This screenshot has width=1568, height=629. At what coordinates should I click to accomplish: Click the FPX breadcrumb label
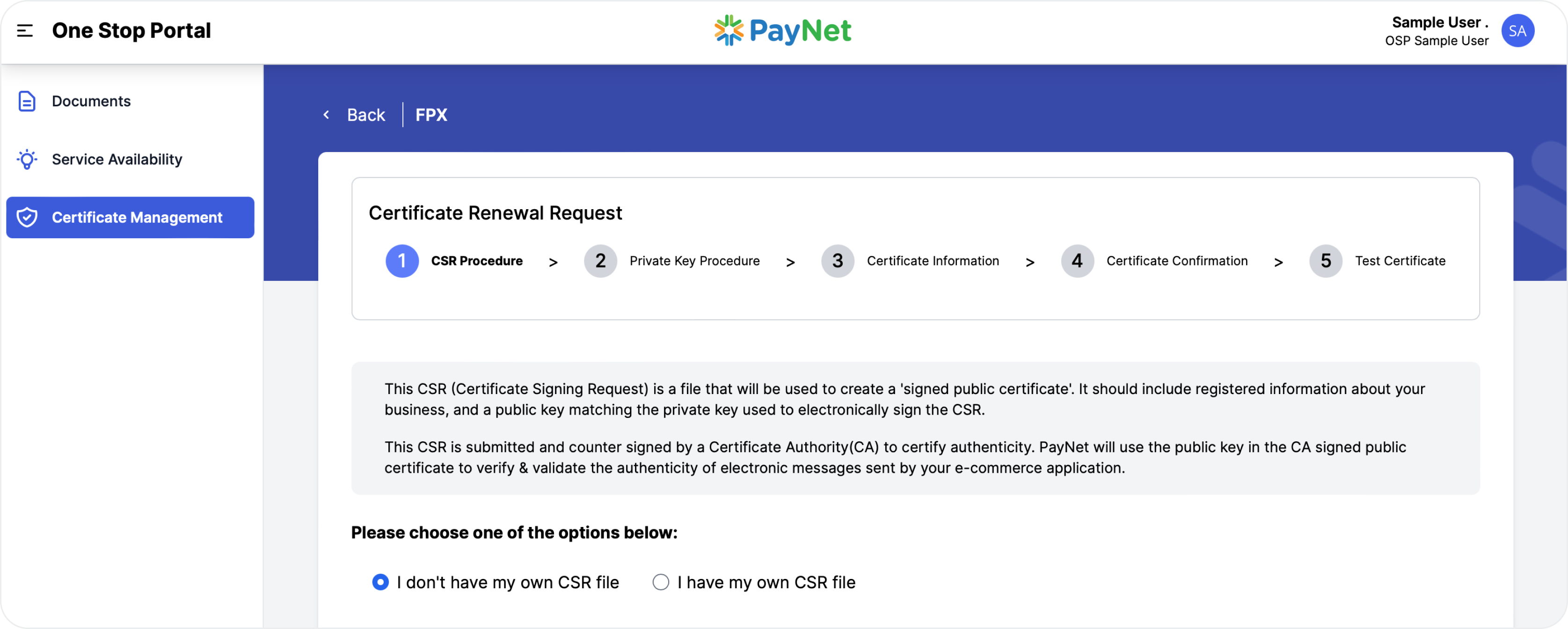(431, 115)
